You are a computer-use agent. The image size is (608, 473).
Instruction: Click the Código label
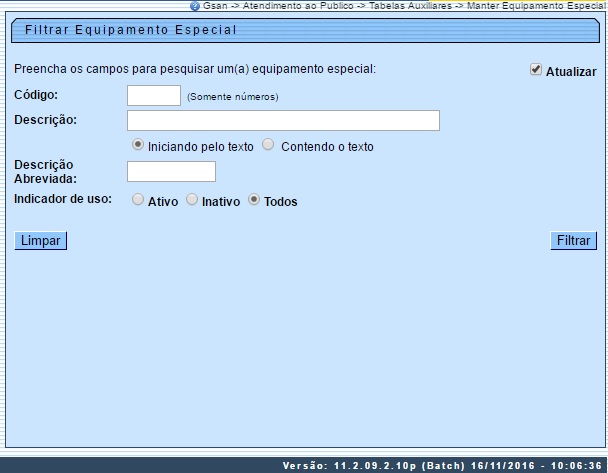pos(36,95)
